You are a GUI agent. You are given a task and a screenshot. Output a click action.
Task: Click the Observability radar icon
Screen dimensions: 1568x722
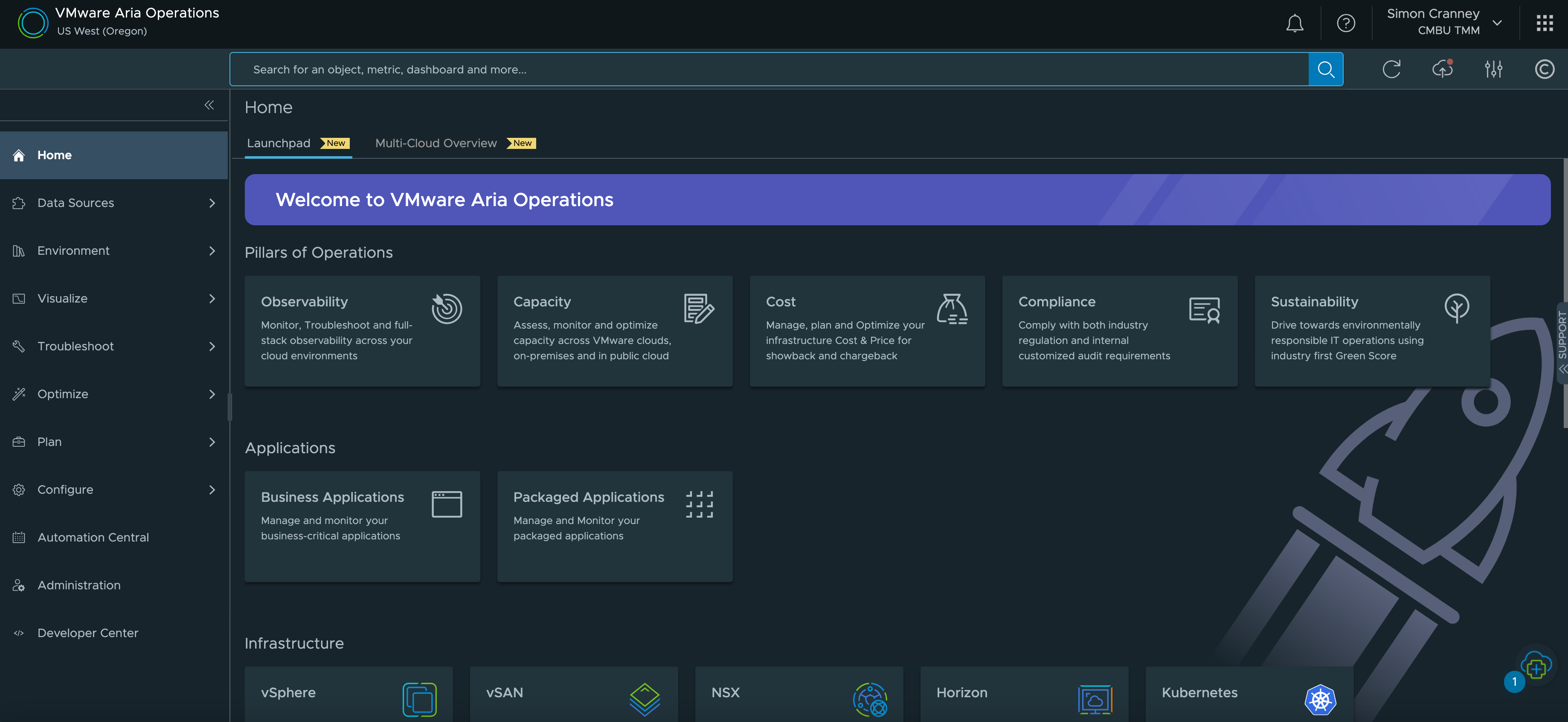[x=447, y=309]
